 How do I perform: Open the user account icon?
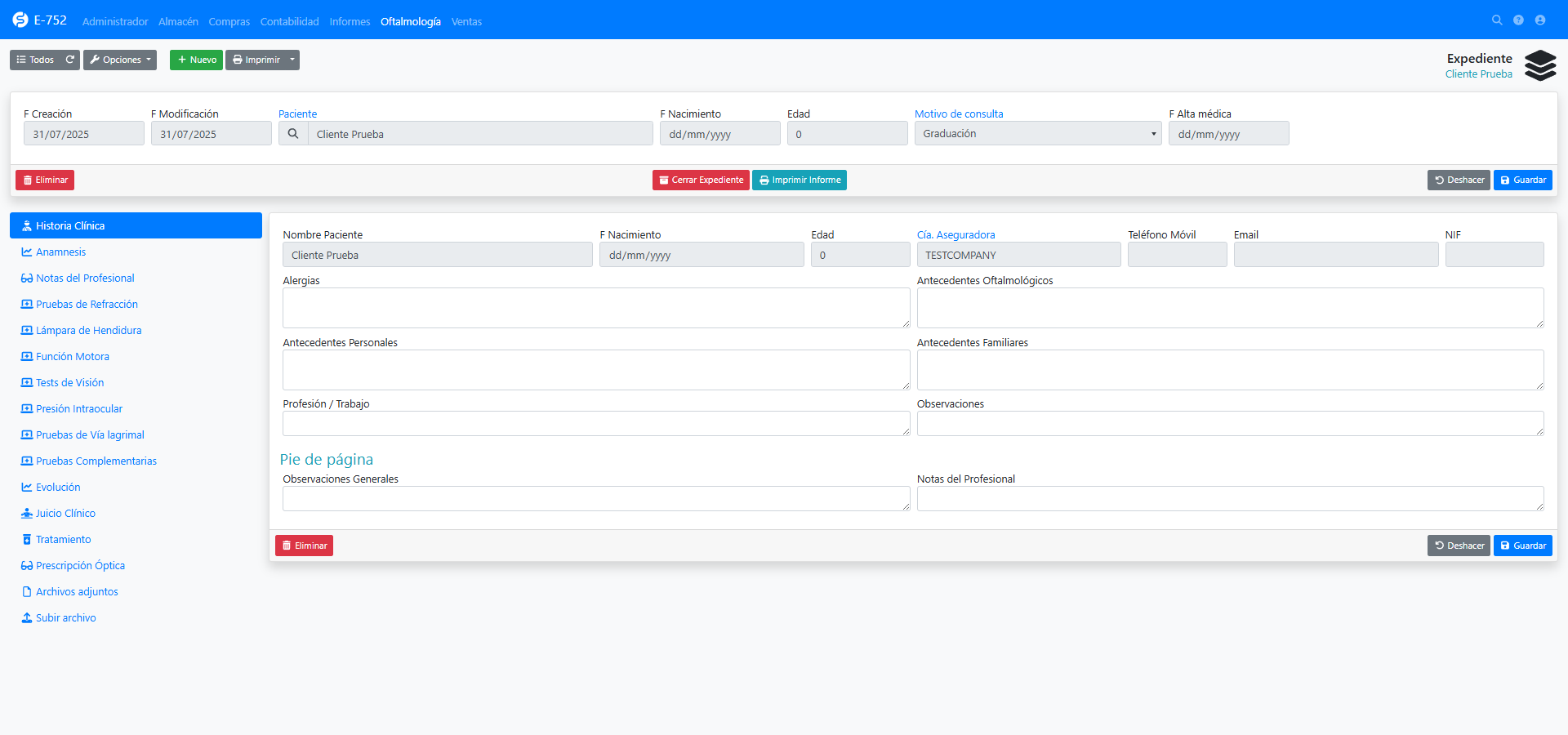click(1540, 20)
